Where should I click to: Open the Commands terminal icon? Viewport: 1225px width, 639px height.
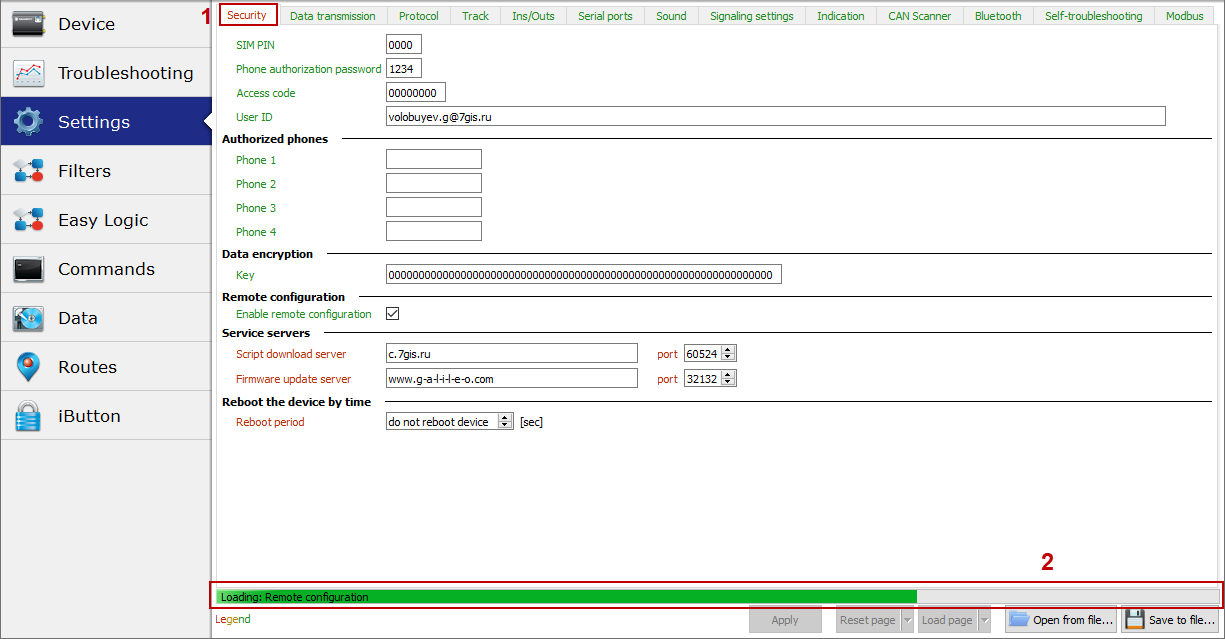click(28, 269)
